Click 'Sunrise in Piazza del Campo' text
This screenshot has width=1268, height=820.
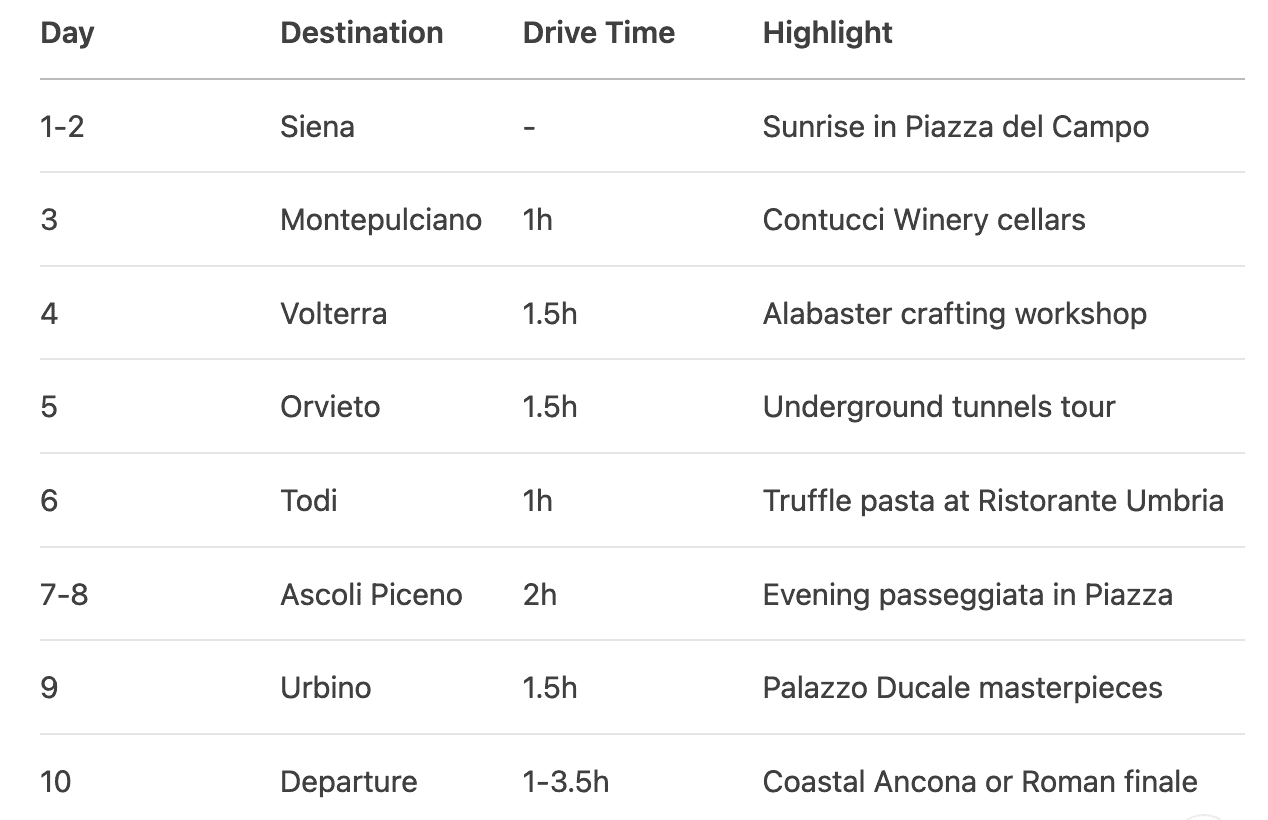point(955,127)
